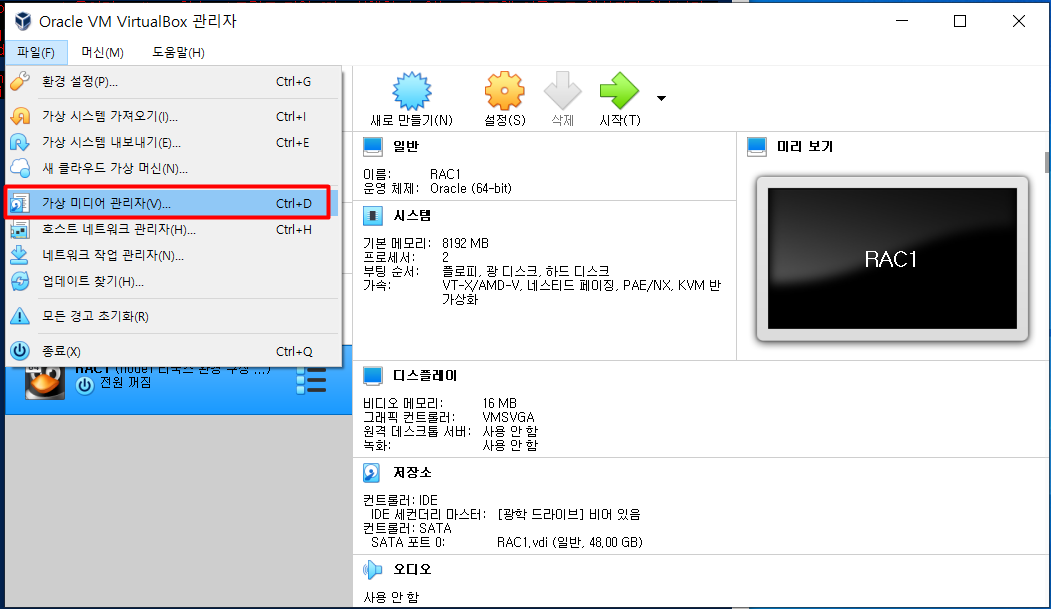Click the 오디오 speaker icon
1051x609 pixels.
click(x=372, y=569)
